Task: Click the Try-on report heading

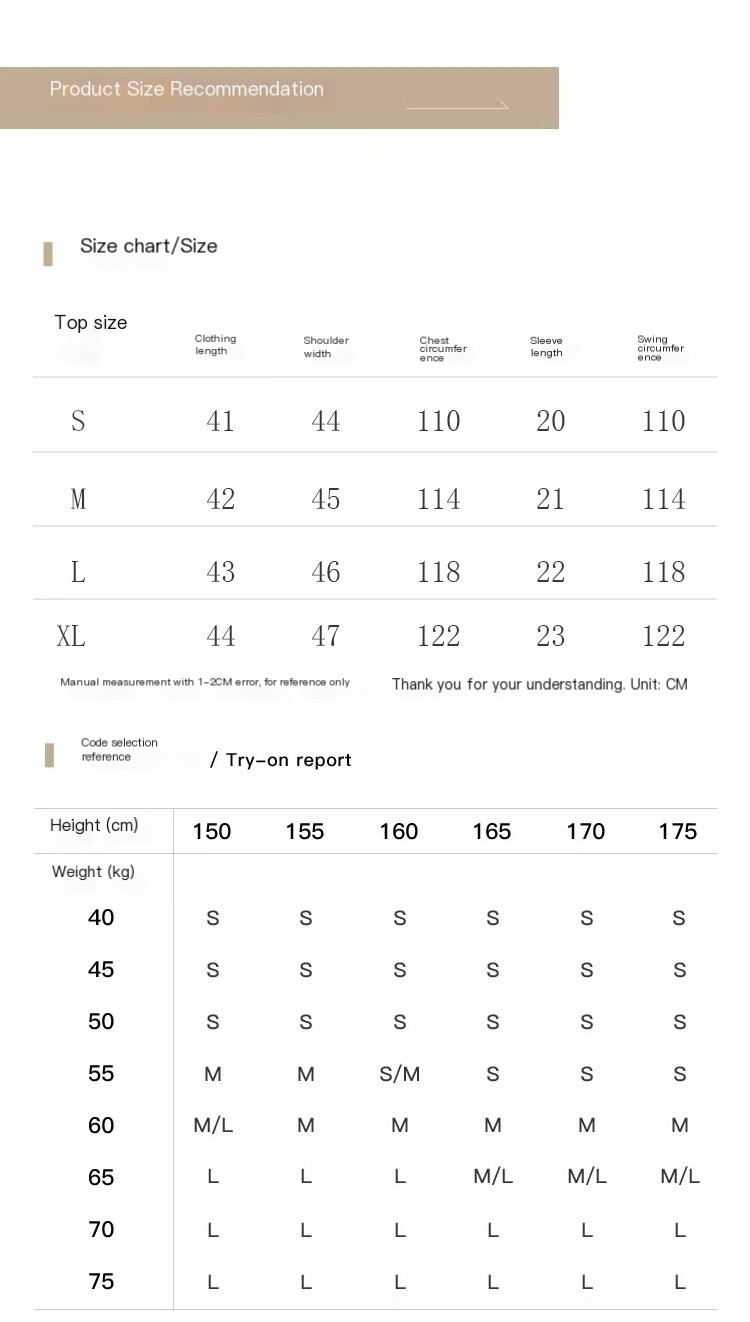Action: coord(281,760)
